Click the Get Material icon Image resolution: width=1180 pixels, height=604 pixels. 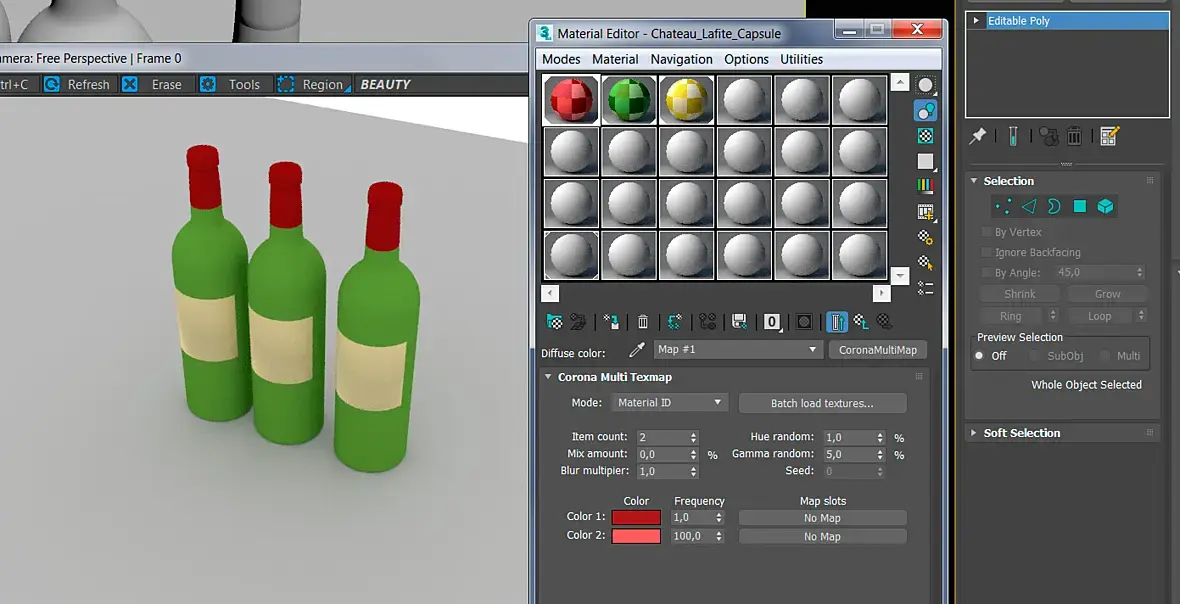[x=555, y=322]
